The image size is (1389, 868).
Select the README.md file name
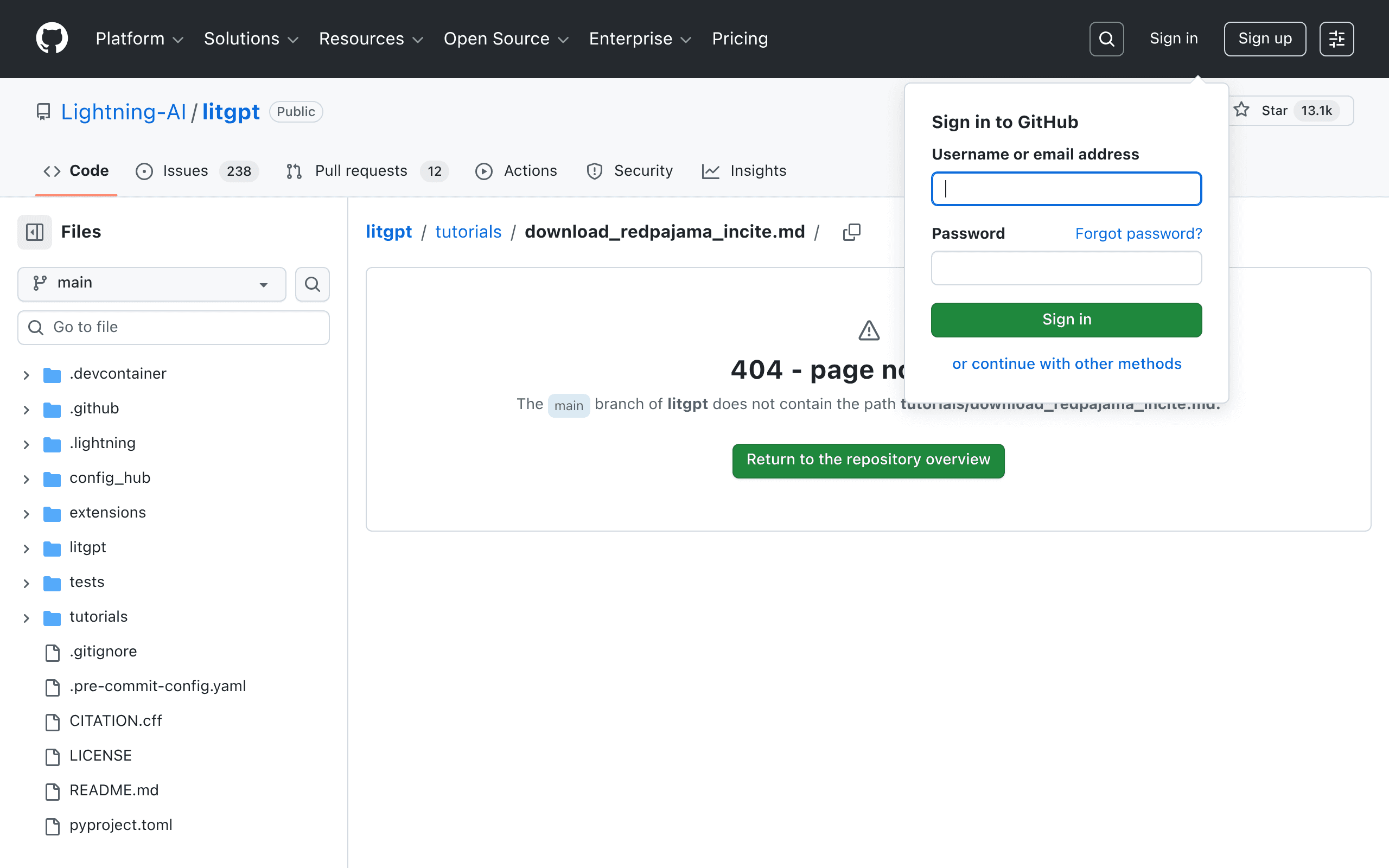coord(113,790)
